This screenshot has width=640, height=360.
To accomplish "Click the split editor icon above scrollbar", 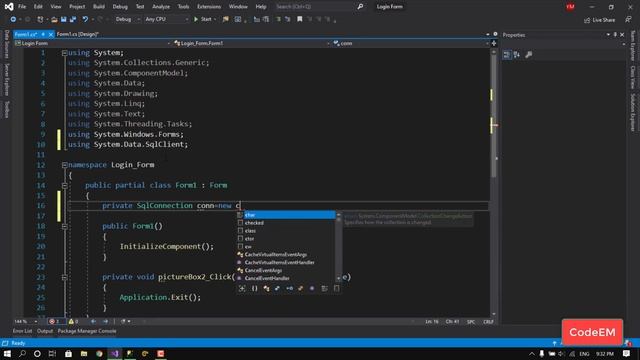I will pos(494,43).
